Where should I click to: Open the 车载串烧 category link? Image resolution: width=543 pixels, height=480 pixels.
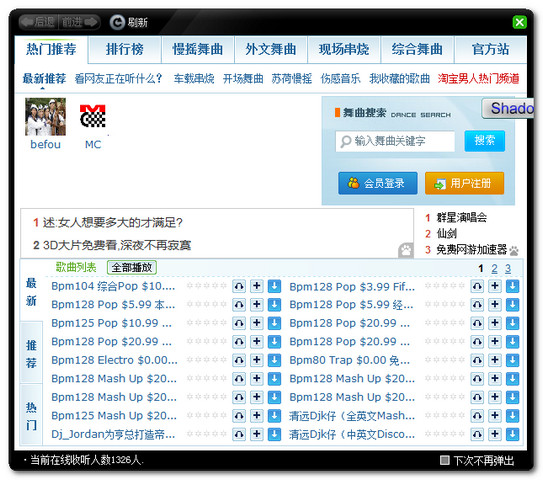pos(194,79)
